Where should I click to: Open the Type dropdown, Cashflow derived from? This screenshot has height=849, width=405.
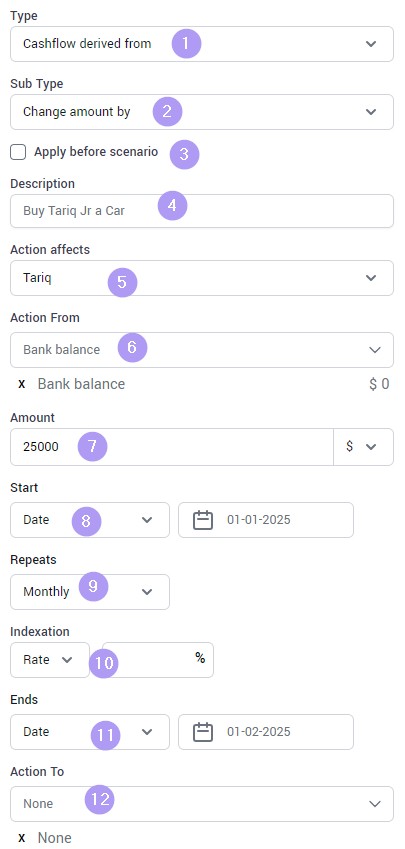click(x=202, y=44)
